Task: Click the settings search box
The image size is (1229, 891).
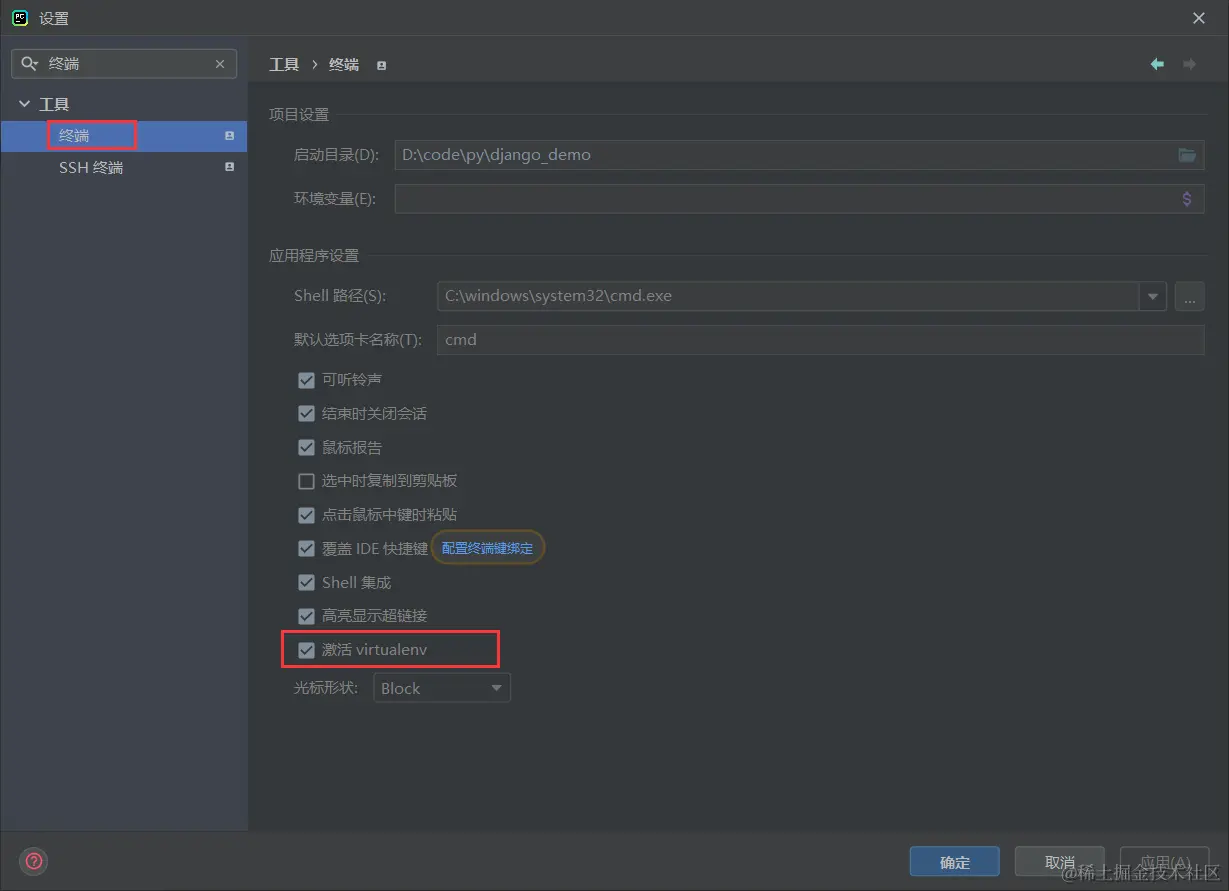Action: click(124, 64)
